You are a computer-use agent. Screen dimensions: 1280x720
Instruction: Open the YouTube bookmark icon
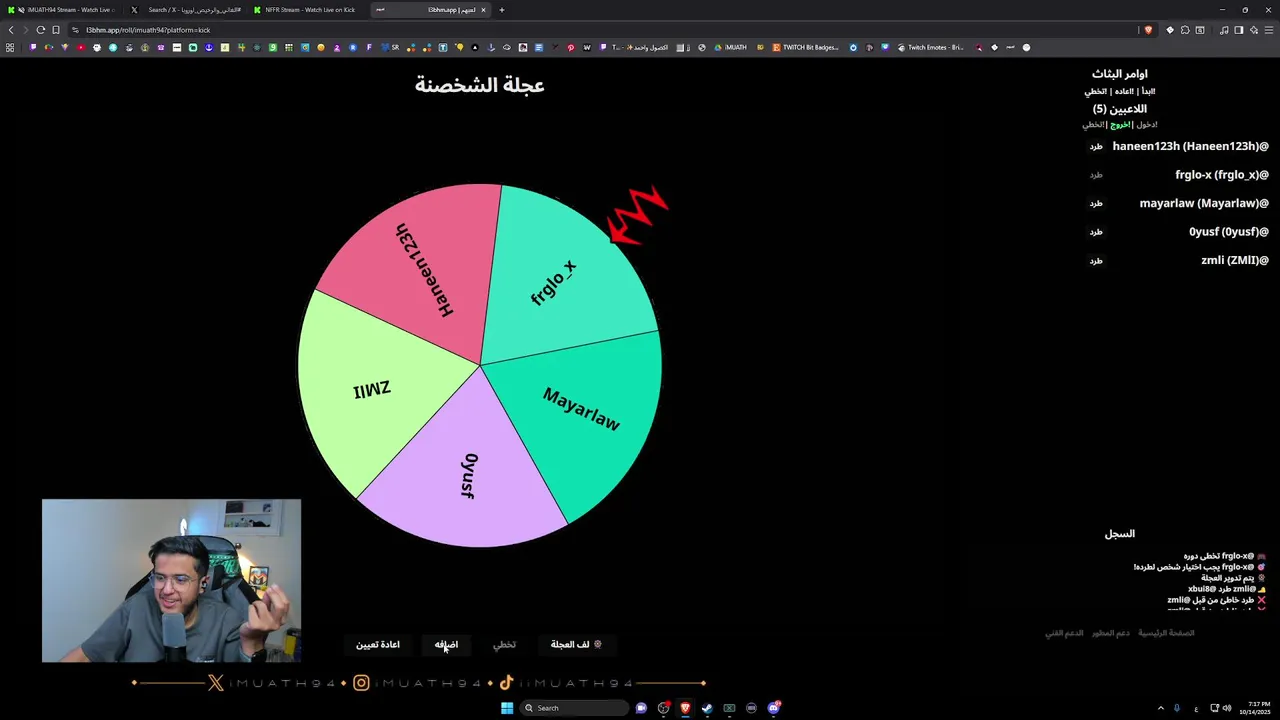pos(81,47)
